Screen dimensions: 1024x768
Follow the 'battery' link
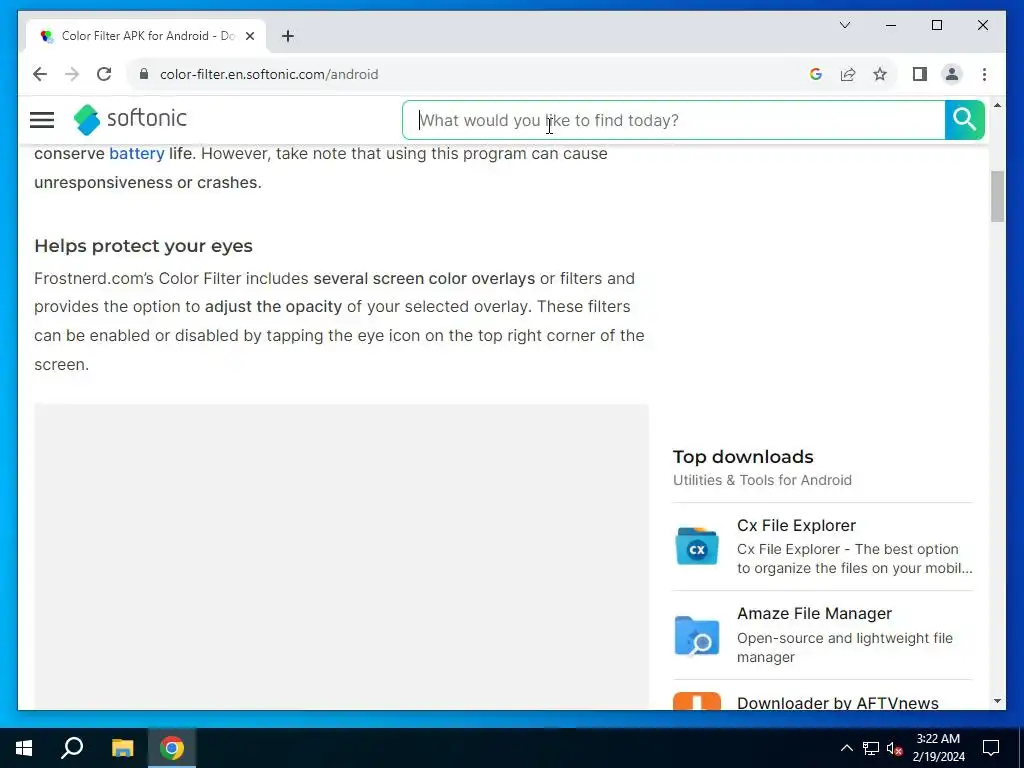click(136, 153)
